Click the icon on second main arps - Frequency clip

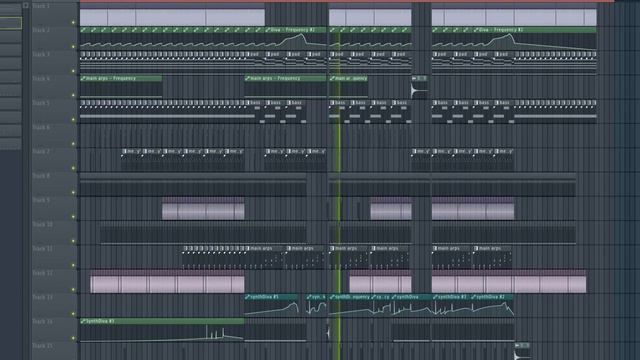(247, 78)
